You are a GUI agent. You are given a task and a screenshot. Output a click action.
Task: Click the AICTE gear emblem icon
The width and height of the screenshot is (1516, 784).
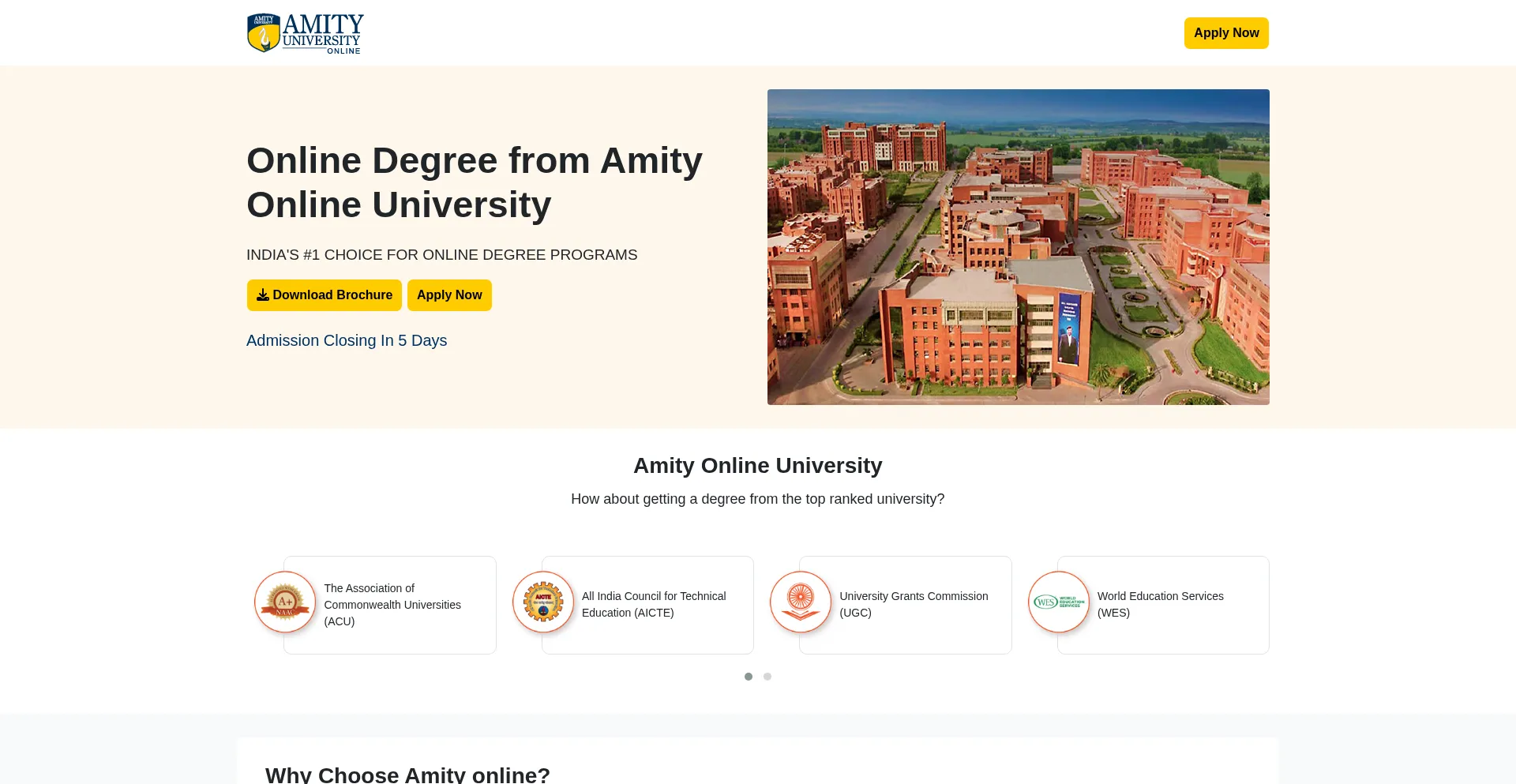coord(543,602)
